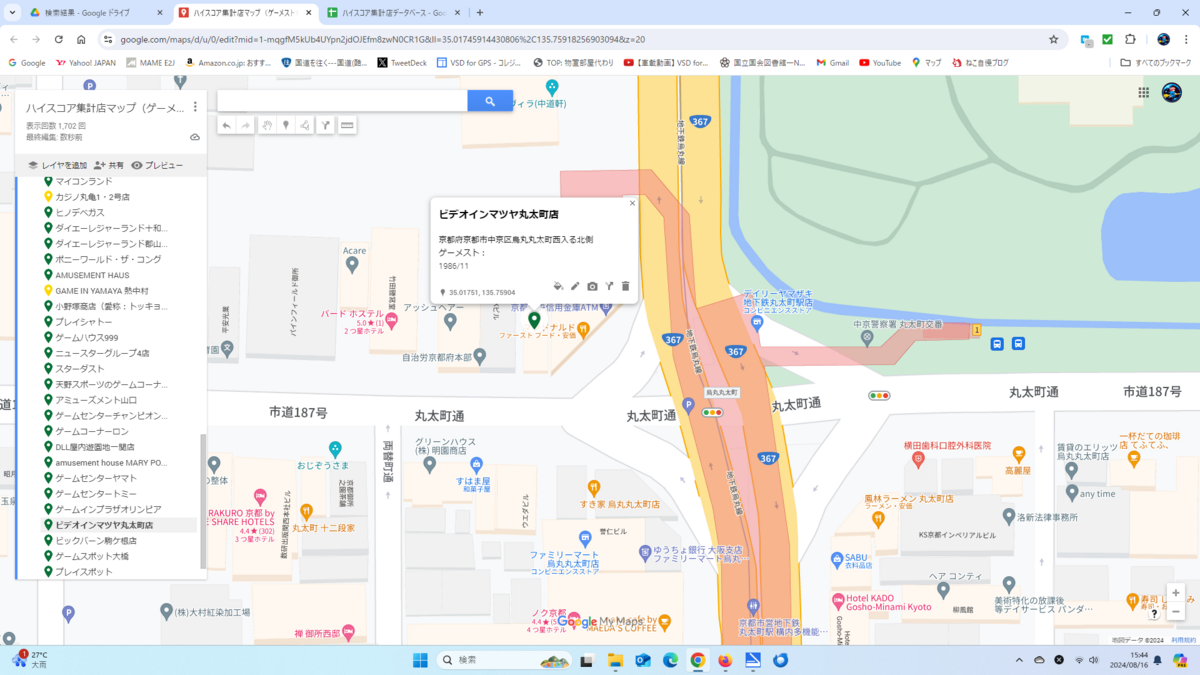Select ゲームインプラザオリンピア in the list

coord(110,509)
